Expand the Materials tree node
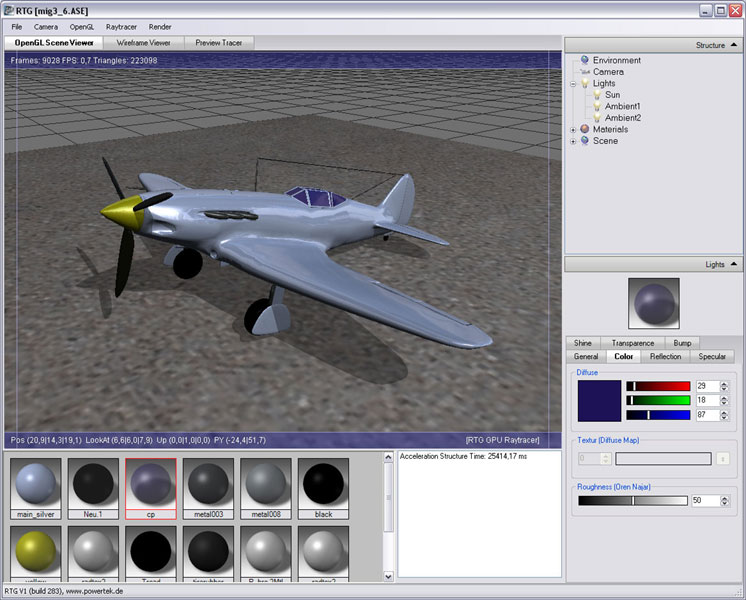This screenshot has width=746, height=600. tap(573, 129)
